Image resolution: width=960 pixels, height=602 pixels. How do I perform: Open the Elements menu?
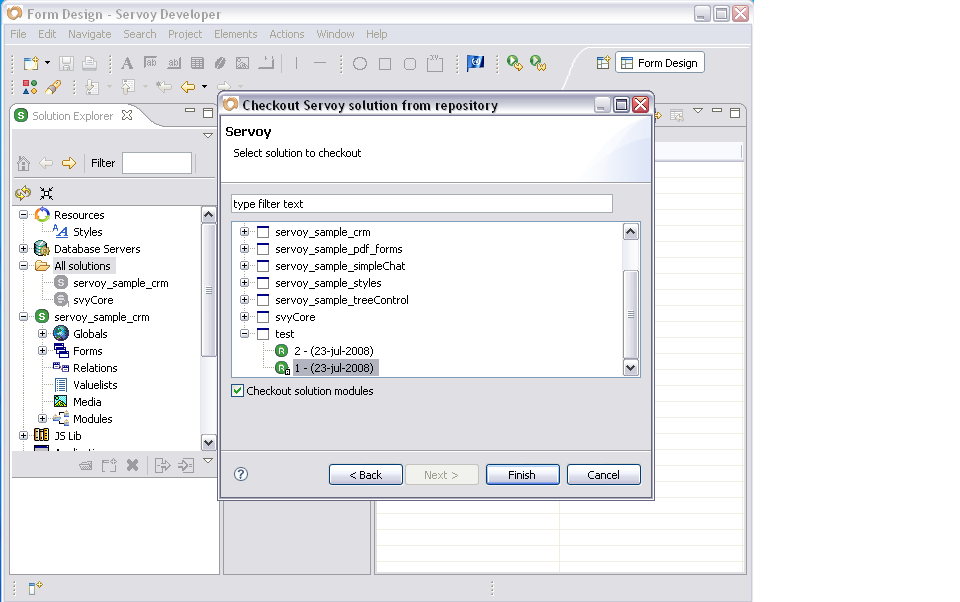(x=236, y=34)
